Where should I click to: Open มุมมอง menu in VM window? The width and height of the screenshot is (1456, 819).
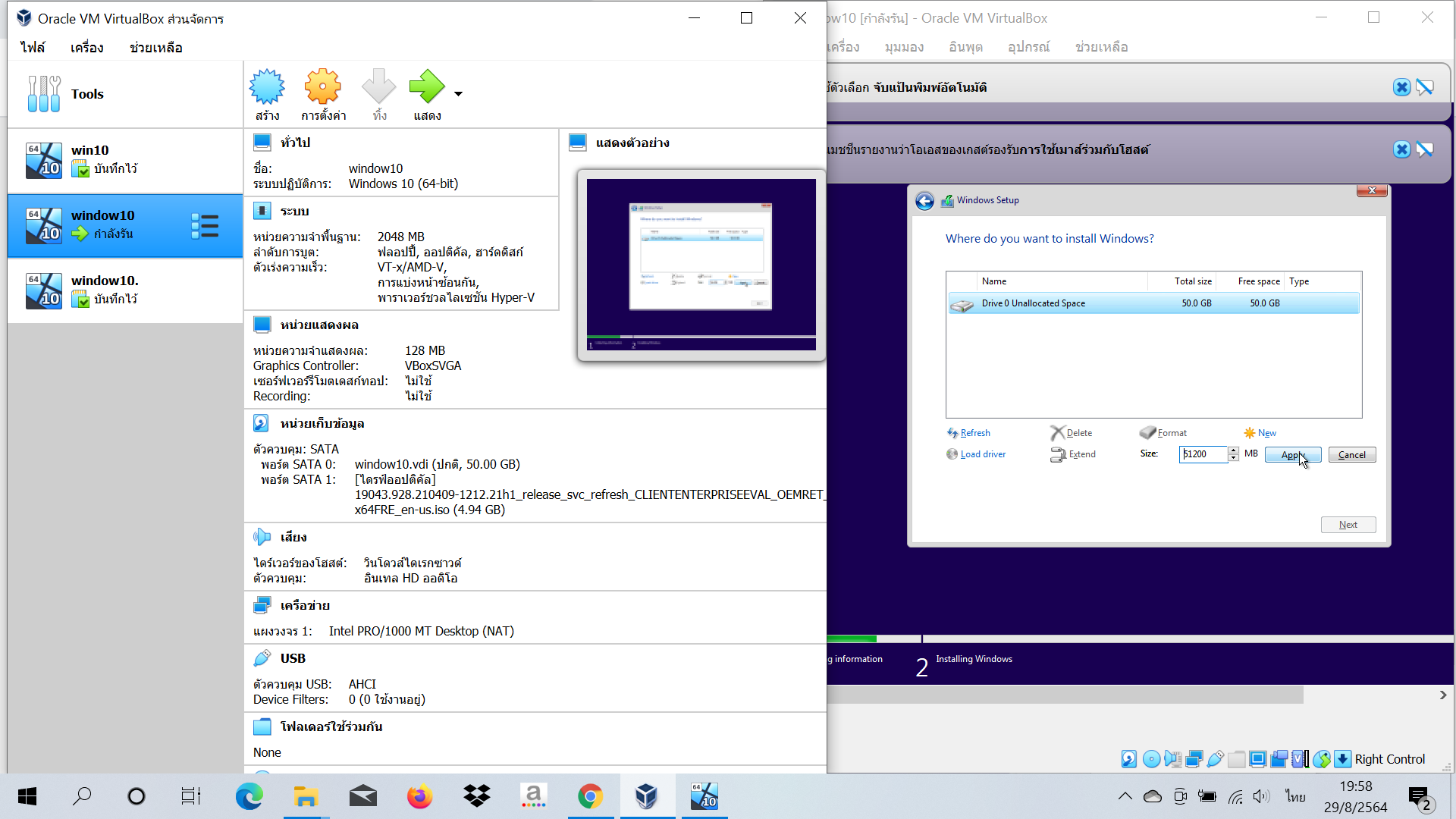(x=904, y=47)
